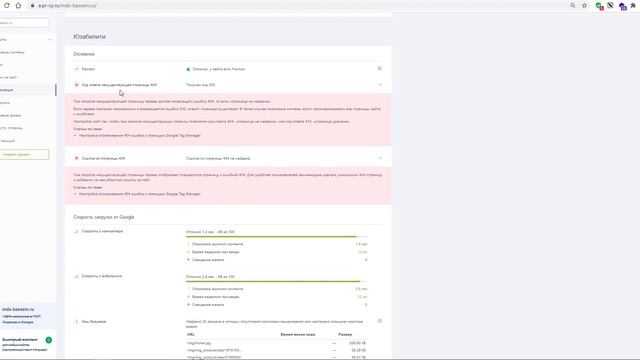This screenshot has height=360, width=640.
Task: Click the 'Размер' column header in cache table
Action: tap(345, 334)
